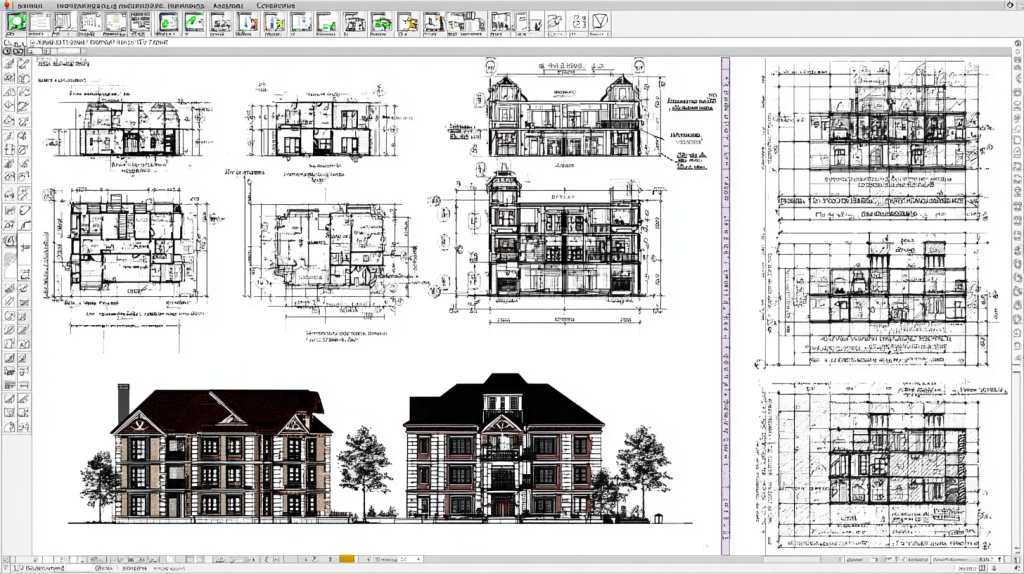Viewport: 1024px width, 574px height.
Task: Click the large floor plan drawing at left
Action: [x=125, y=247]
